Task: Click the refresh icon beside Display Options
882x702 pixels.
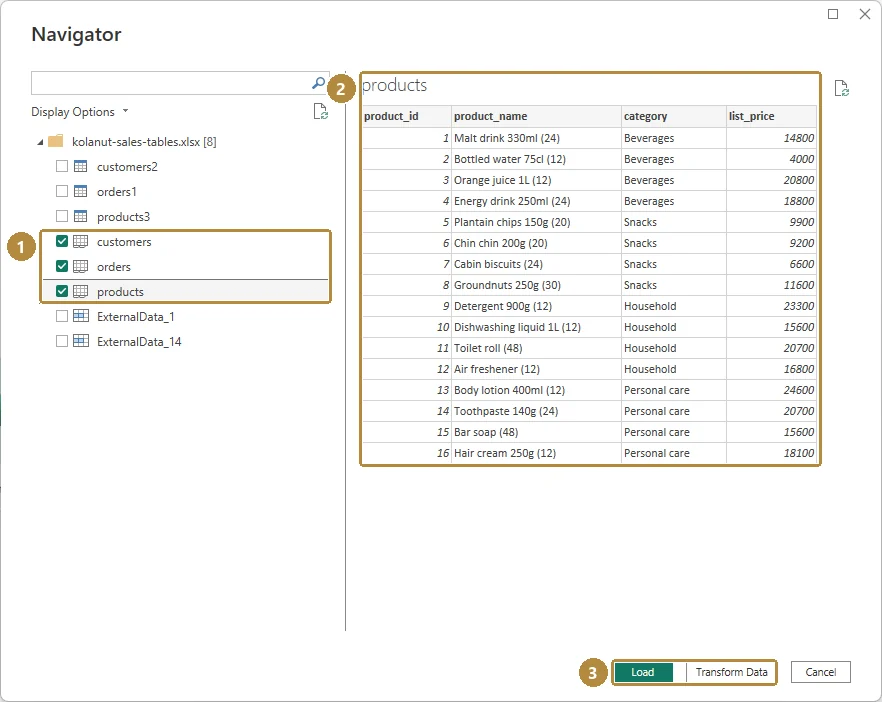Action: pos(320,111)
